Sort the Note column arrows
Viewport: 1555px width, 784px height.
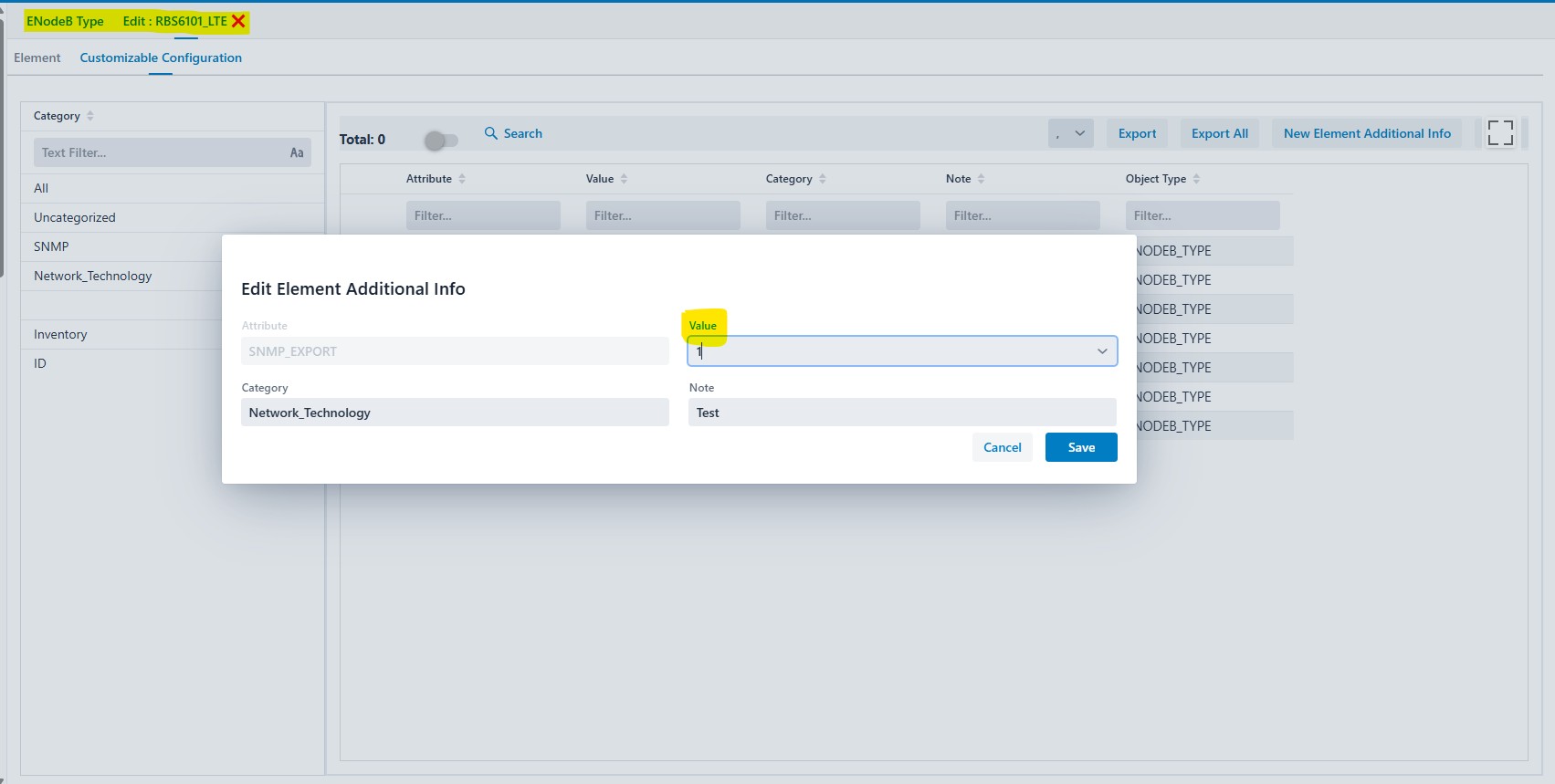click(981, 179)
